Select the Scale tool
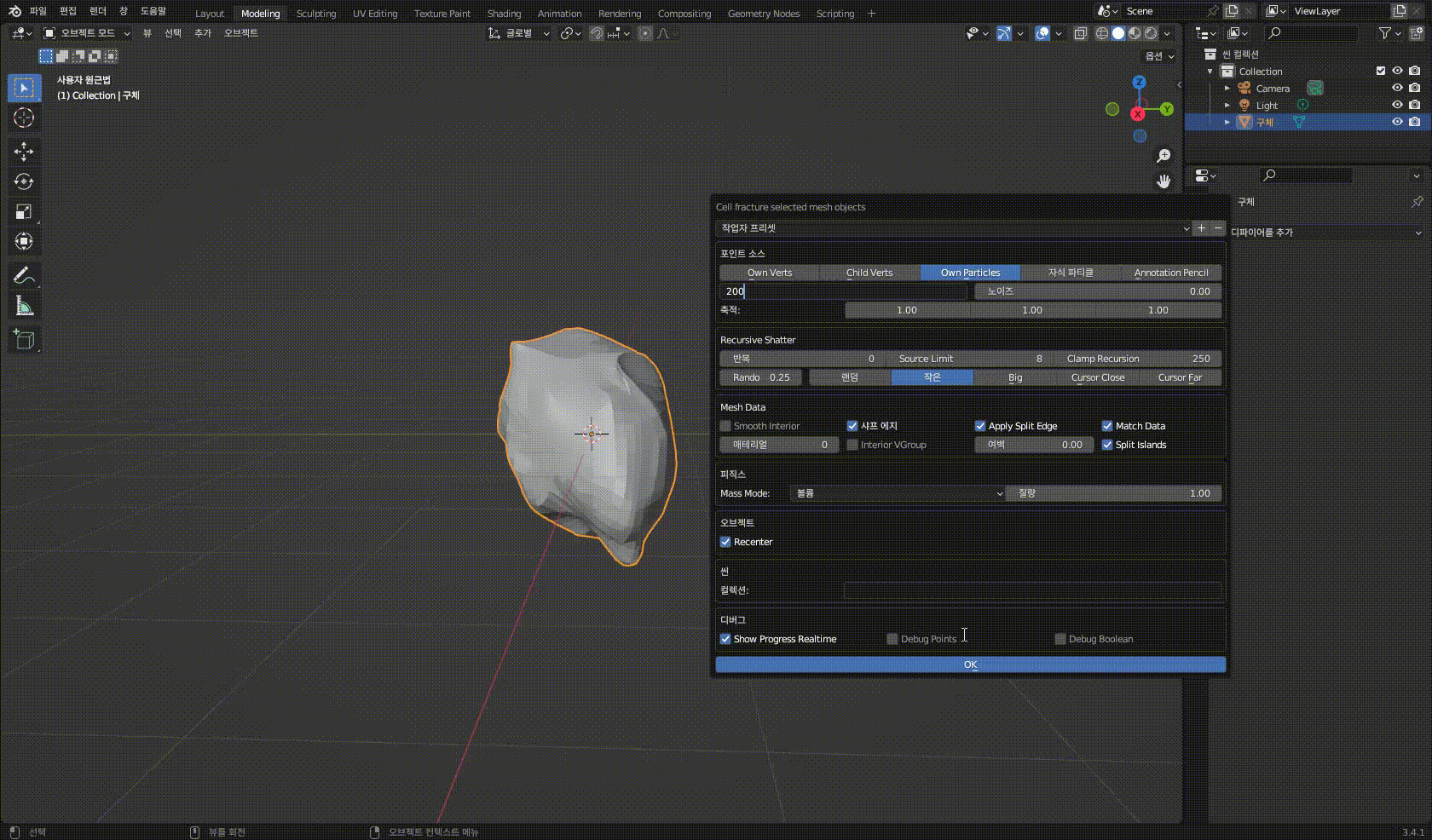 tap(24, 212)
